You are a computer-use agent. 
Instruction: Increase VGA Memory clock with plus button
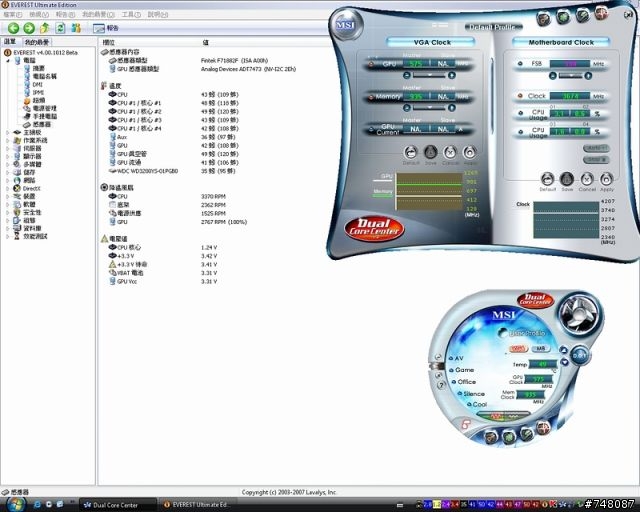451,108
